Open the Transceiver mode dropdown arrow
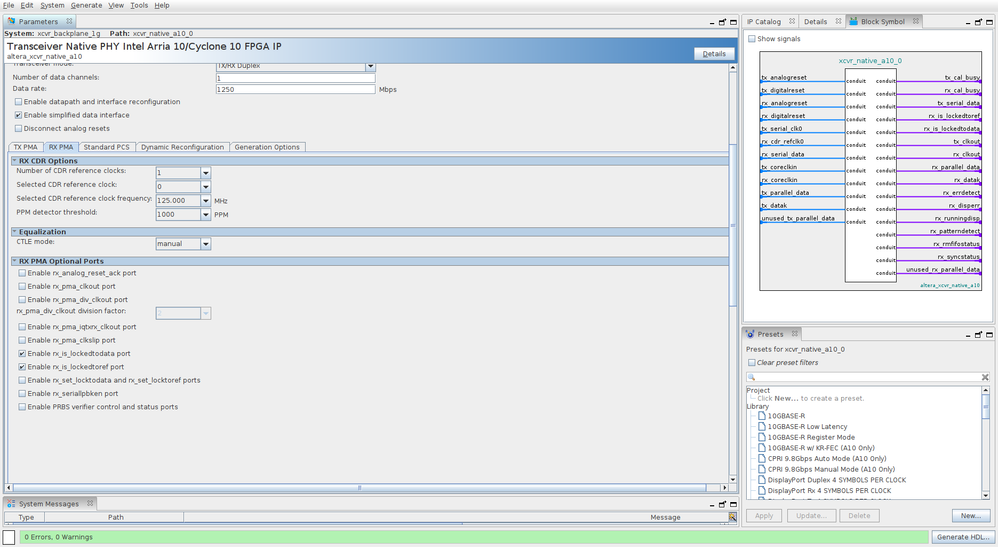998x547 pixels. click(370, 66)
